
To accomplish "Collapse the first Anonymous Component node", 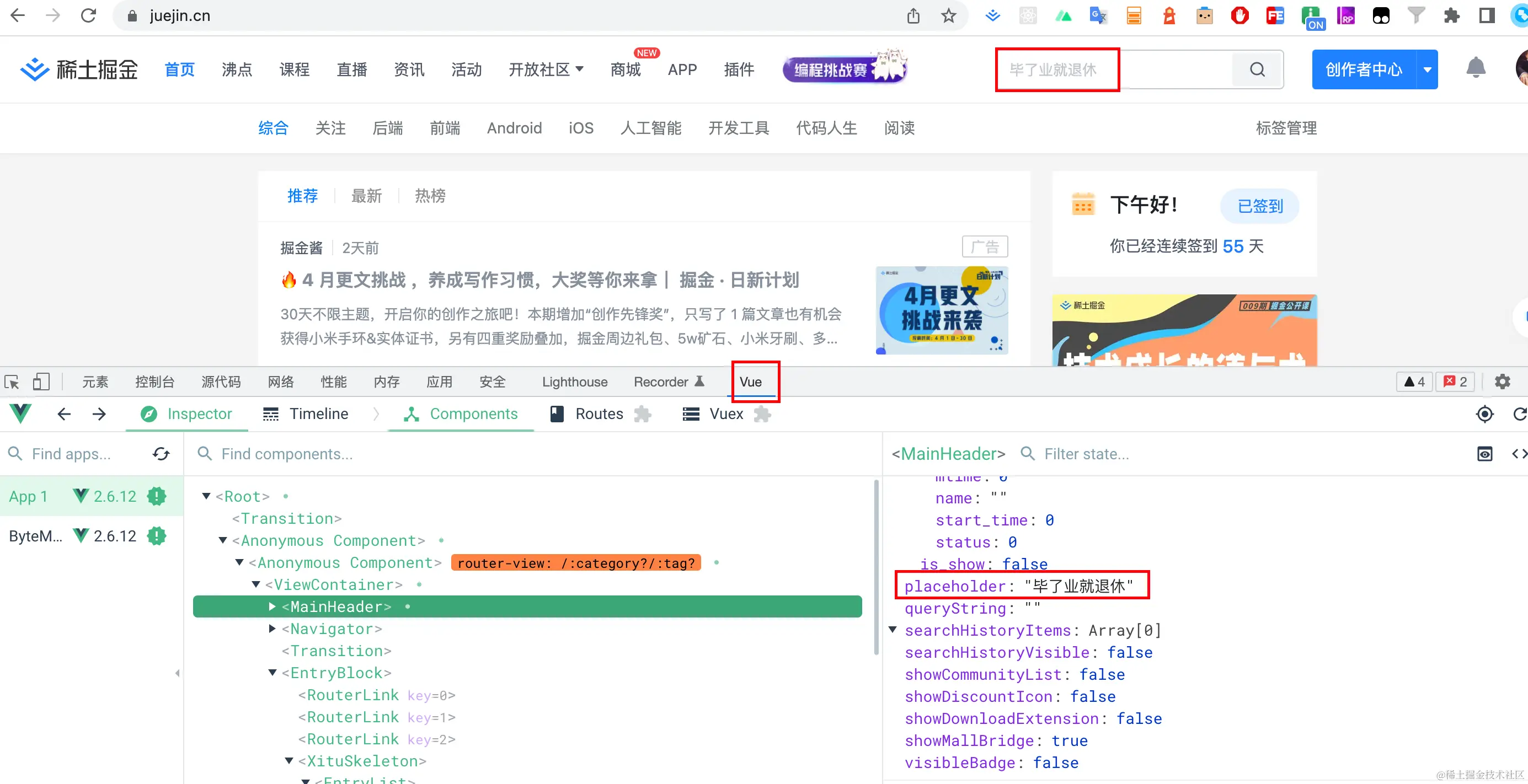I will coord(222,540).
